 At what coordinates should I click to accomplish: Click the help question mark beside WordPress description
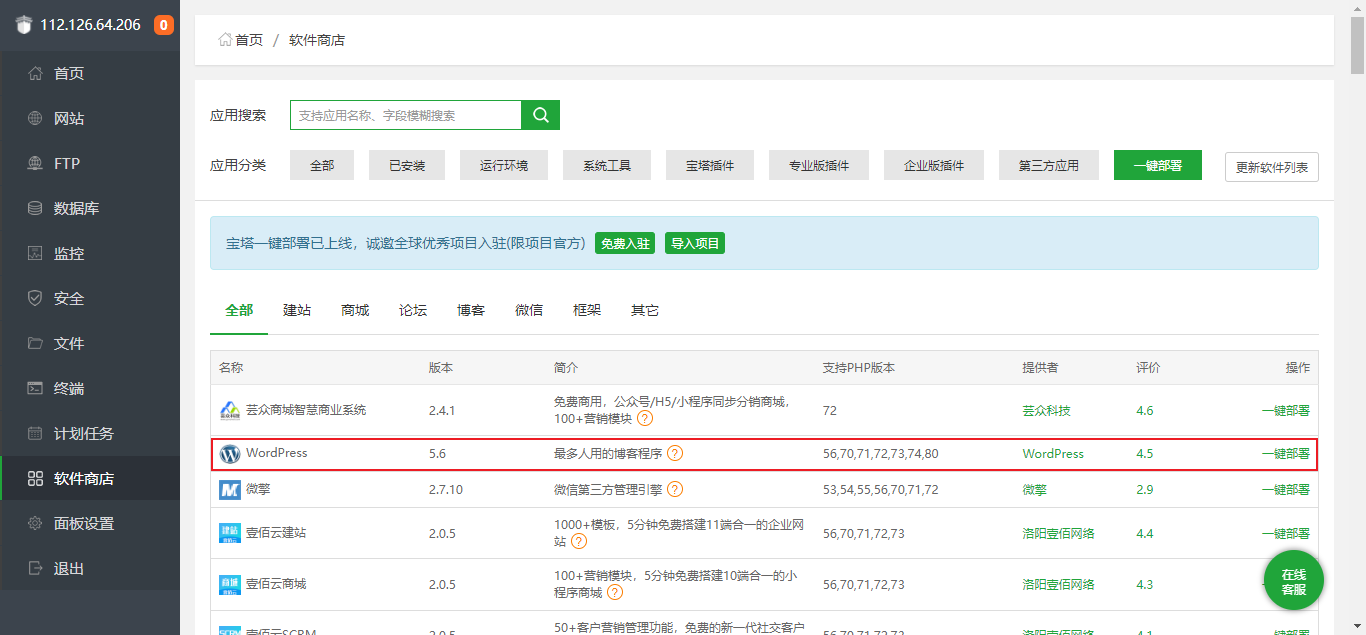[676, 453]
